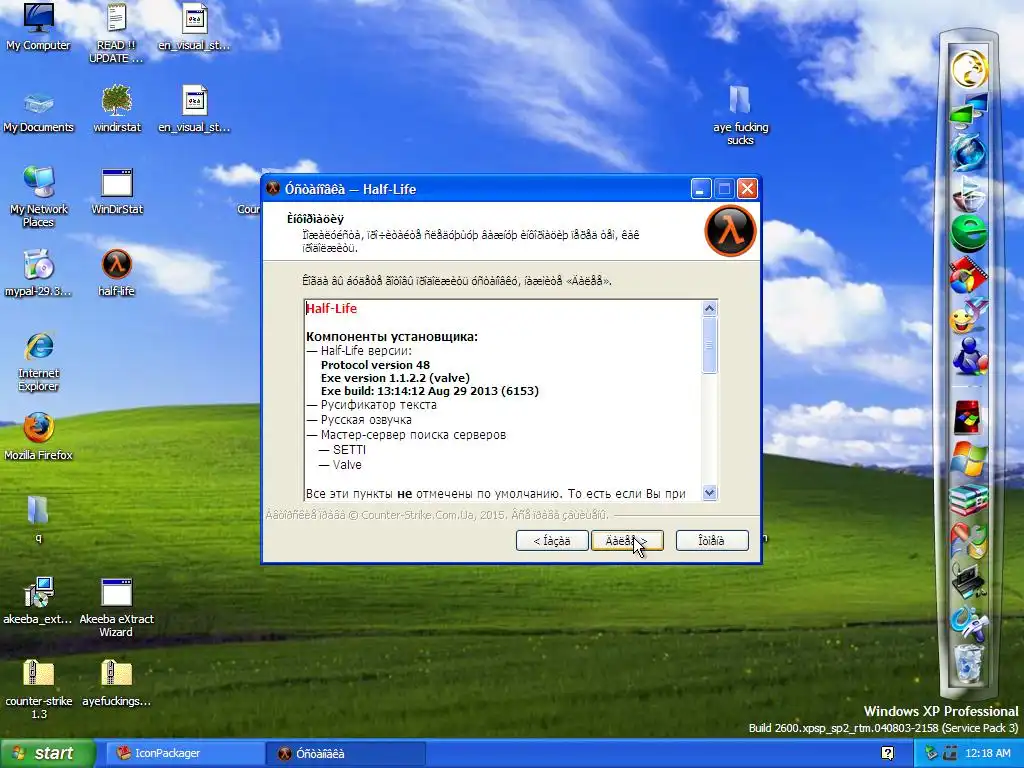This screenshot has width=1024, height=768.
Task: Open Internet Explorer from the desktop
Action: [38, 361]
